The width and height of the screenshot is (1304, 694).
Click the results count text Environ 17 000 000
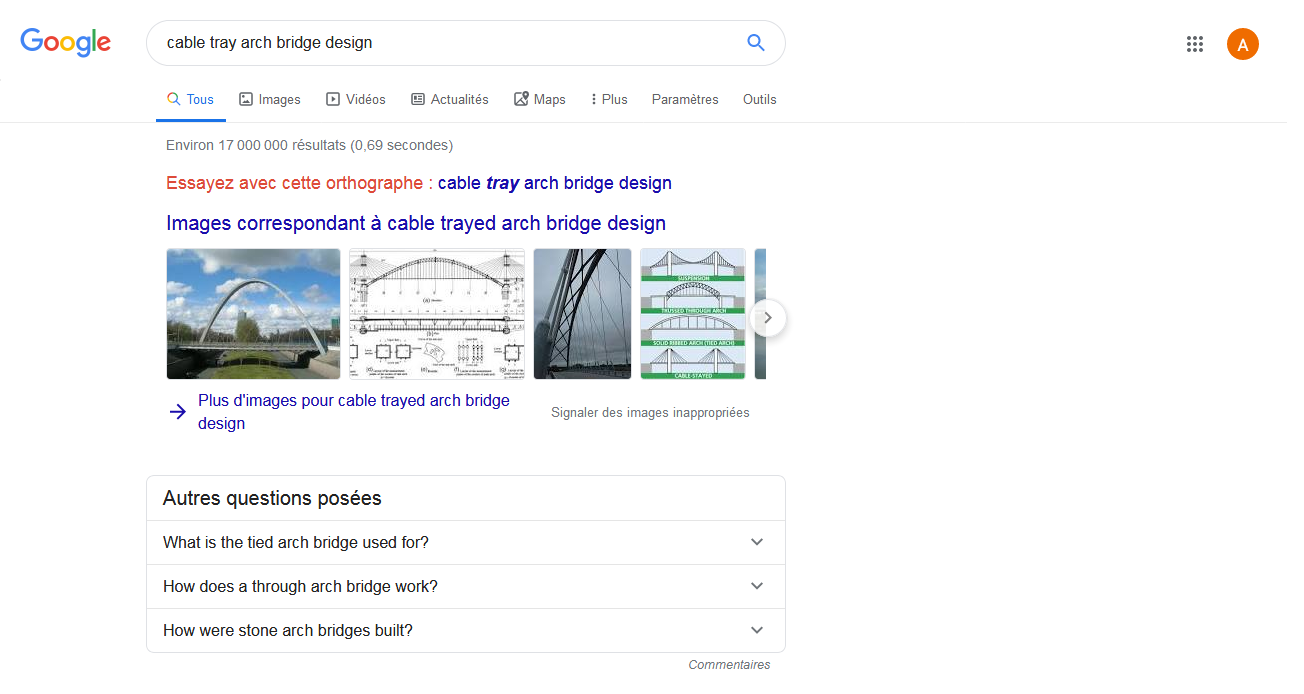pyautogui.click(x=309, y=145)
